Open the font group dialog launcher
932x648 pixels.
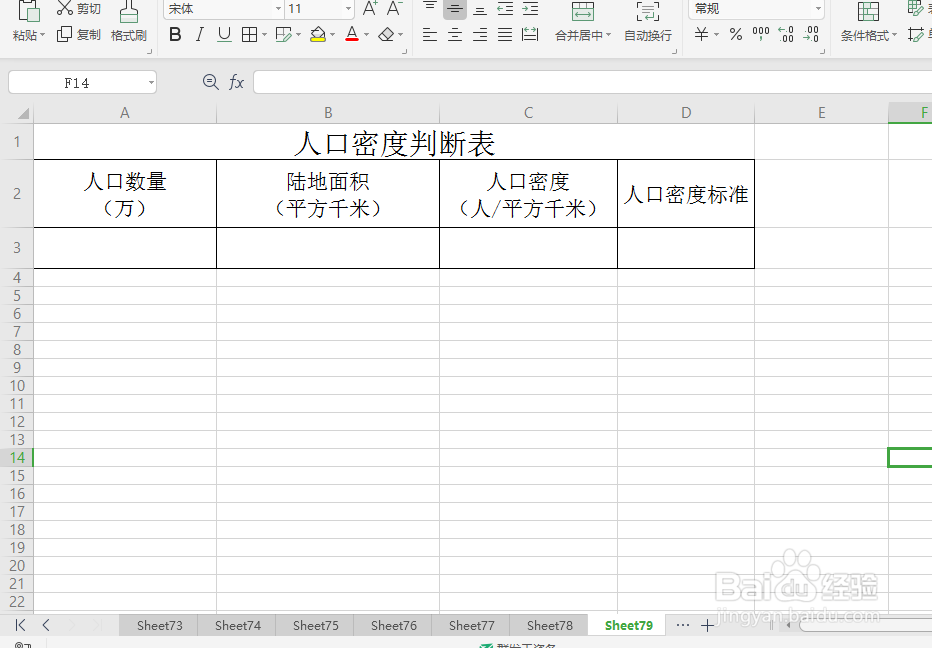pos(405,52)
